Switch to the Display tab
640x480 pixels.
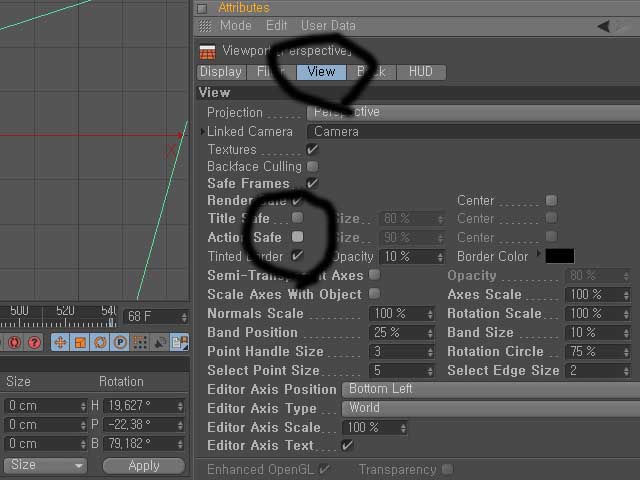[x=221, y=72]
